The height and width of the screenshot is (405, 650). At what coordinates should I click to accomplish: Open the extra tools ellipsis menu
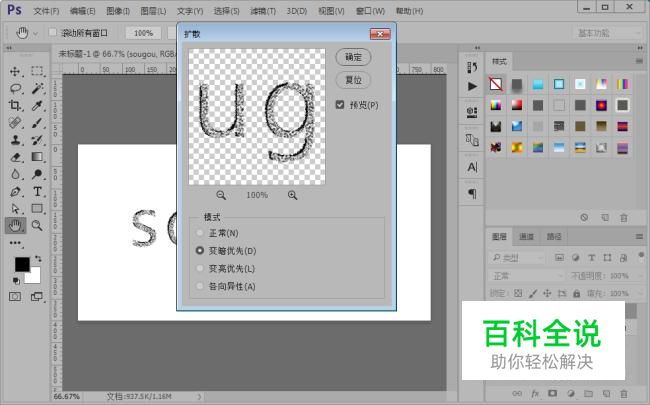15,243
